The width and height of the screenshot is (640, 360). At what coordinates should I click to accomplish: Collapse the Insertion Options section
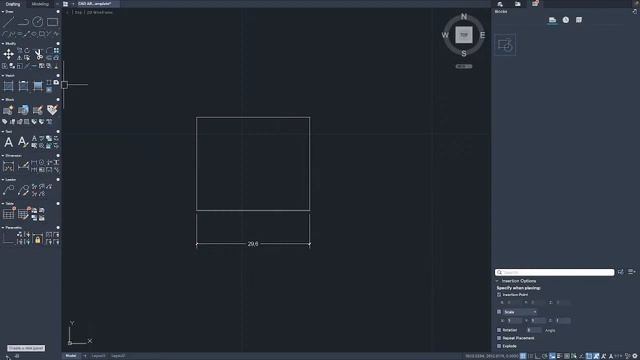point(497,281)
